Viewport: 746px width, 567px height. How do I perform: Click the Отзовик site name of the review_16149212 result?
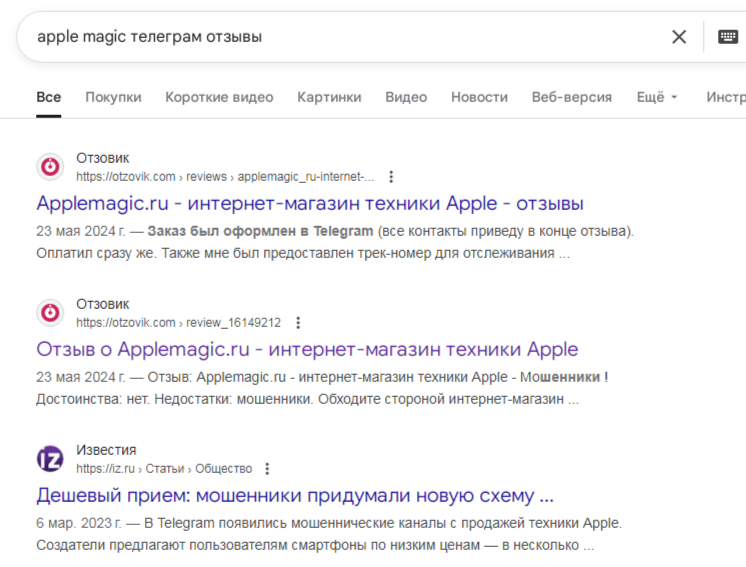click(x=103, y=304)
